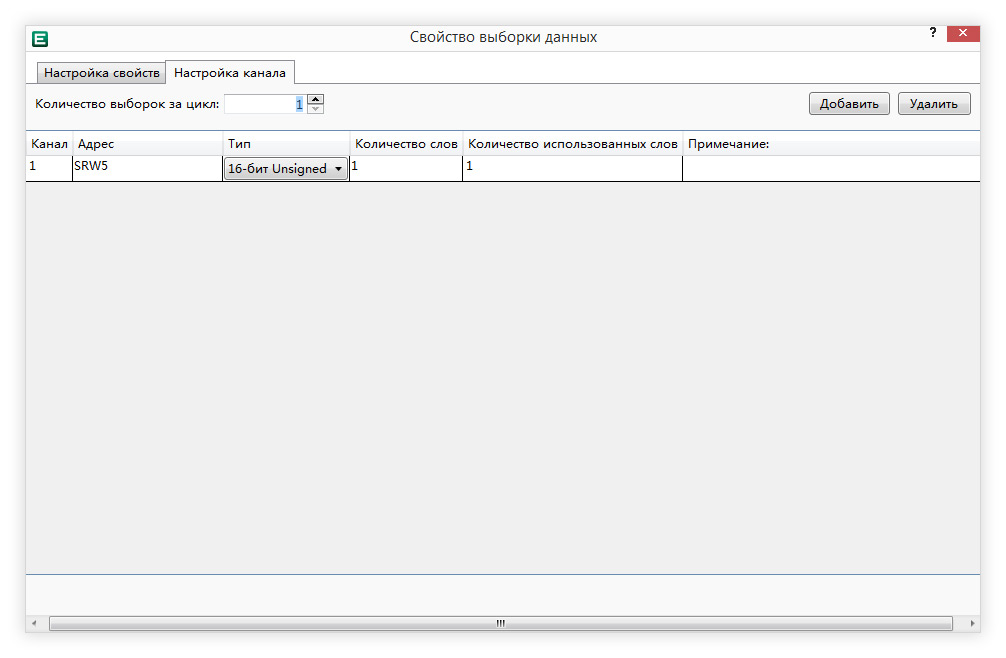Click the Удалить button

pos(934,104)
